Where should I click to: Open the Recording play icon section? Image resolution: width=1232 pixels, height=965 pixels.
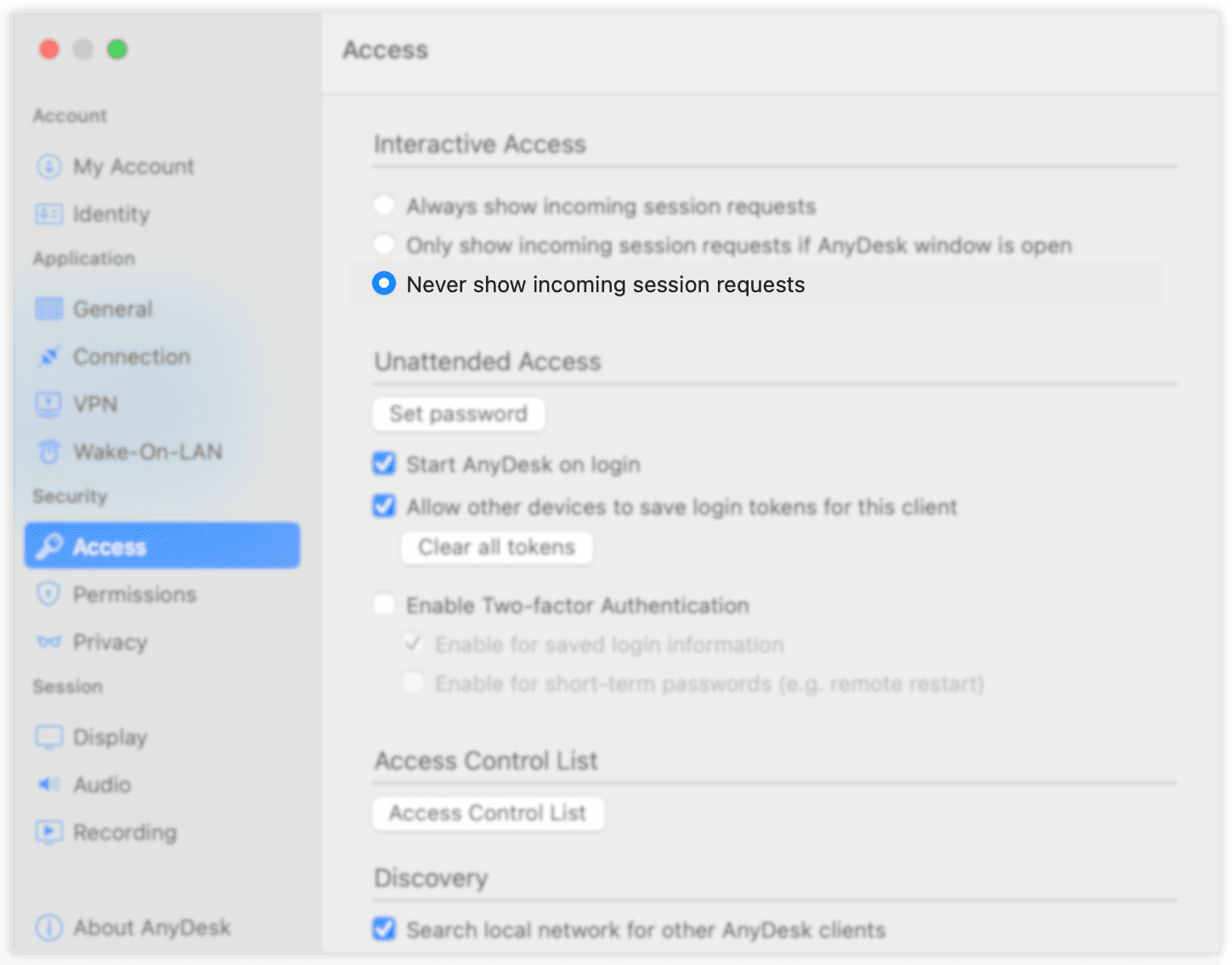tap(48, 832)
